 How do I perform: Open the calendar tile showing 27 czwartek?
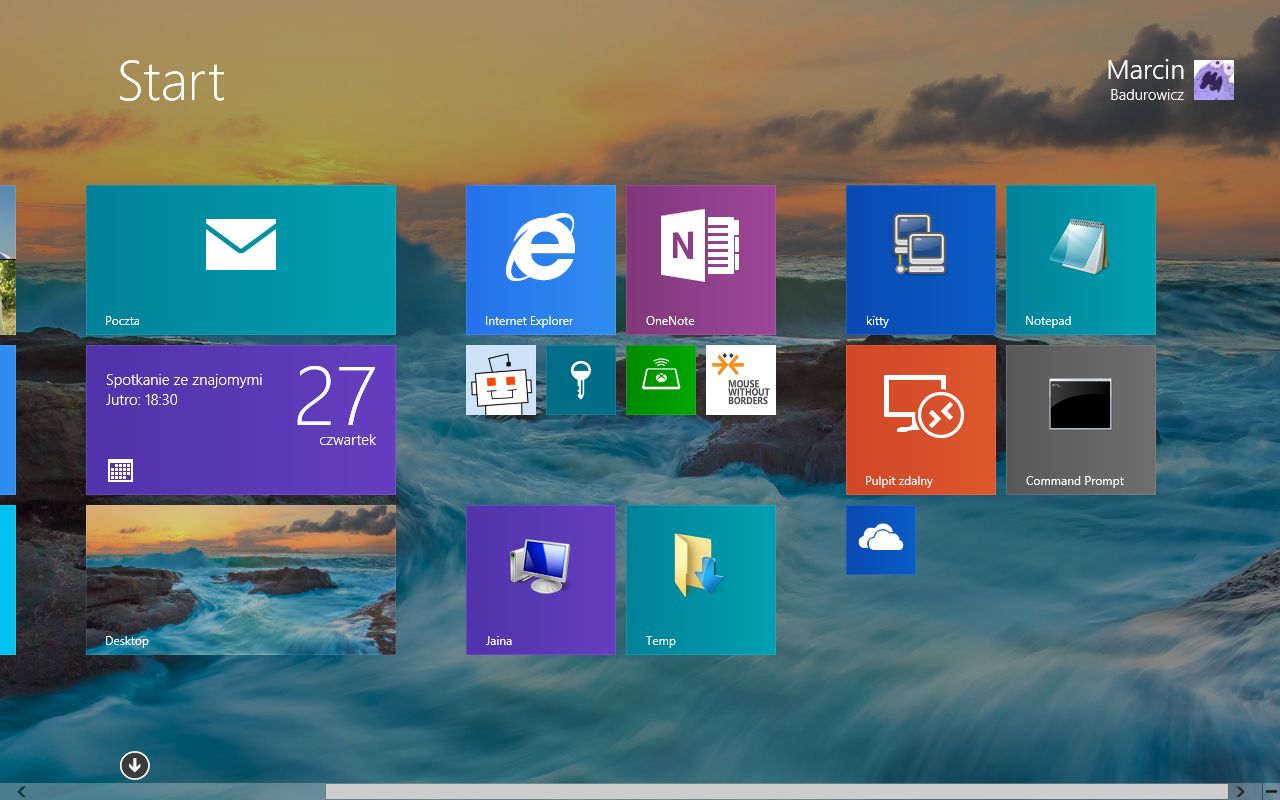(x=241, y=420)
